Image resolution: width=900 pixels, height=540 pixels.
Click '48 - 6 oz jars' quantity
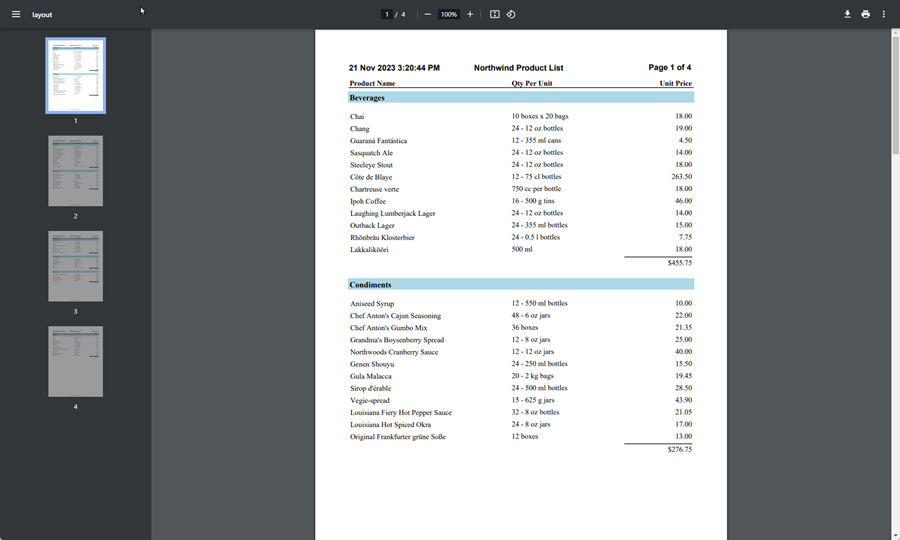tap(530, 315)
